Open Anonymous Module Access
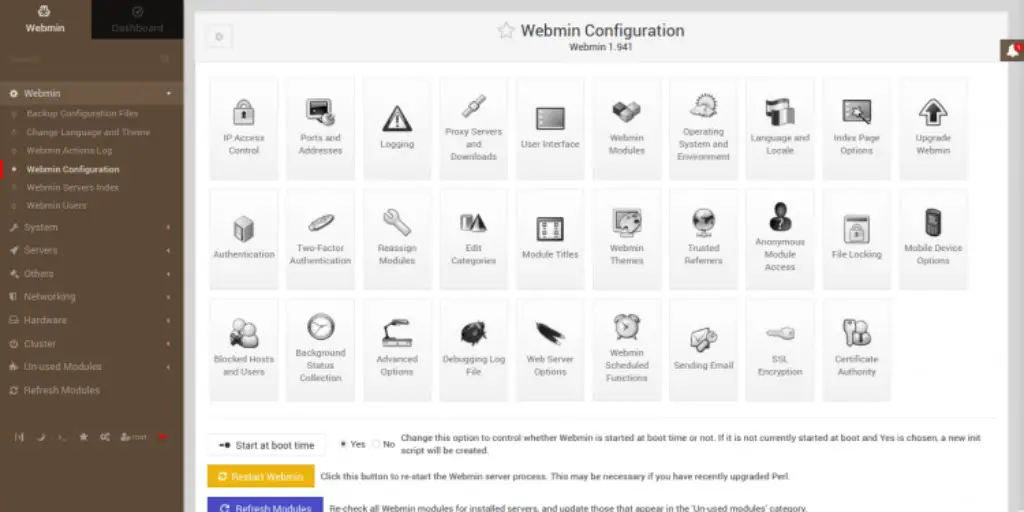 pos(780,239)
